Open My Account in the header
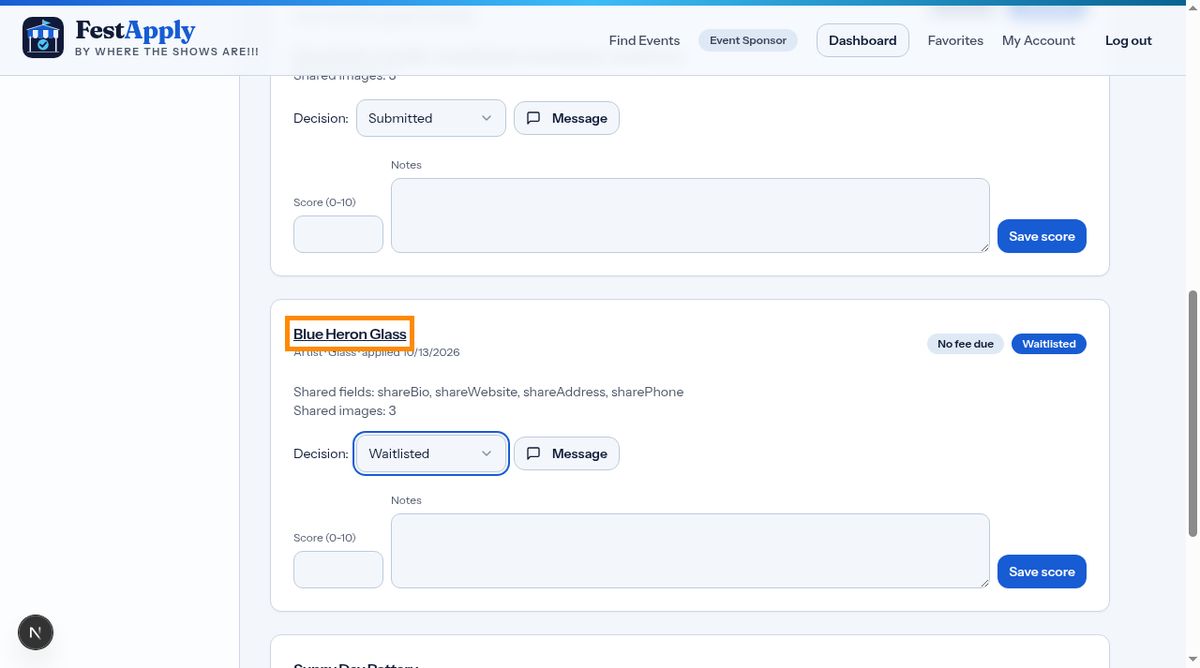1200x668 pixels. coord(1038,40)
